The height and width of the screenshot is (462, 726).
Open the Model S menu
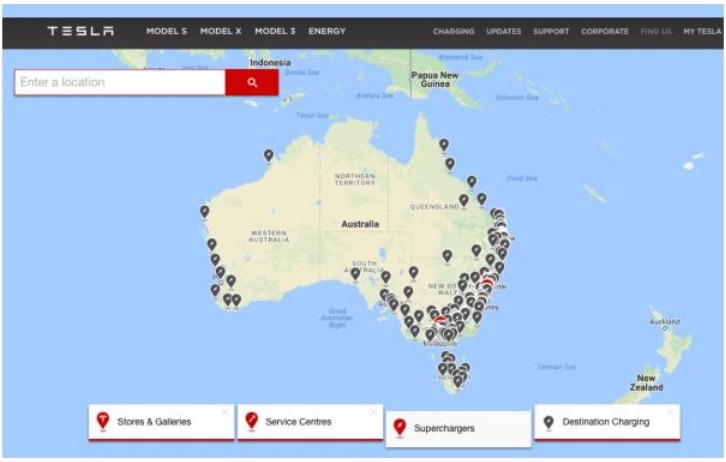[x=167, y=31]
